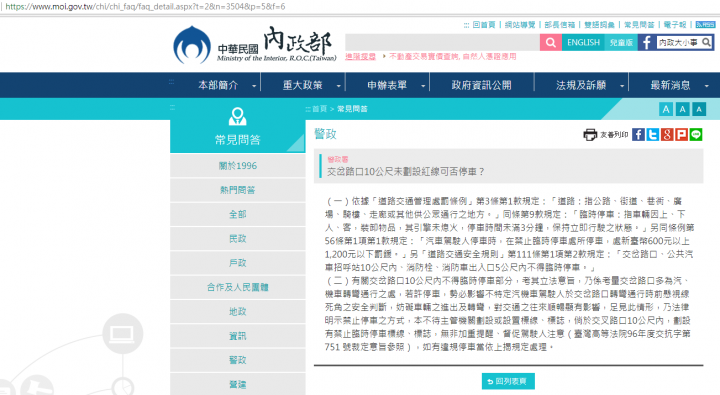
Task: Share article on Facebook
Action: coord(638,135)
